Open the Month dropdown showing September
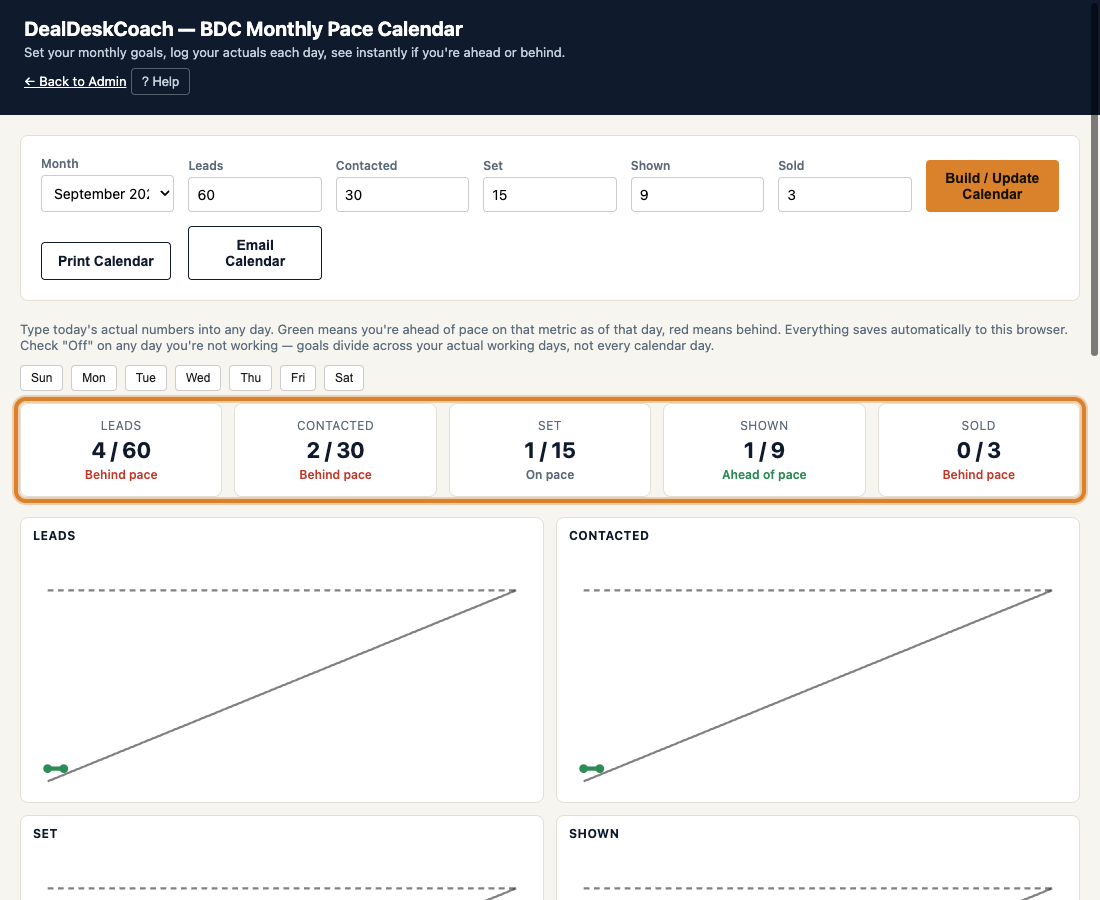 coord(107,194)
